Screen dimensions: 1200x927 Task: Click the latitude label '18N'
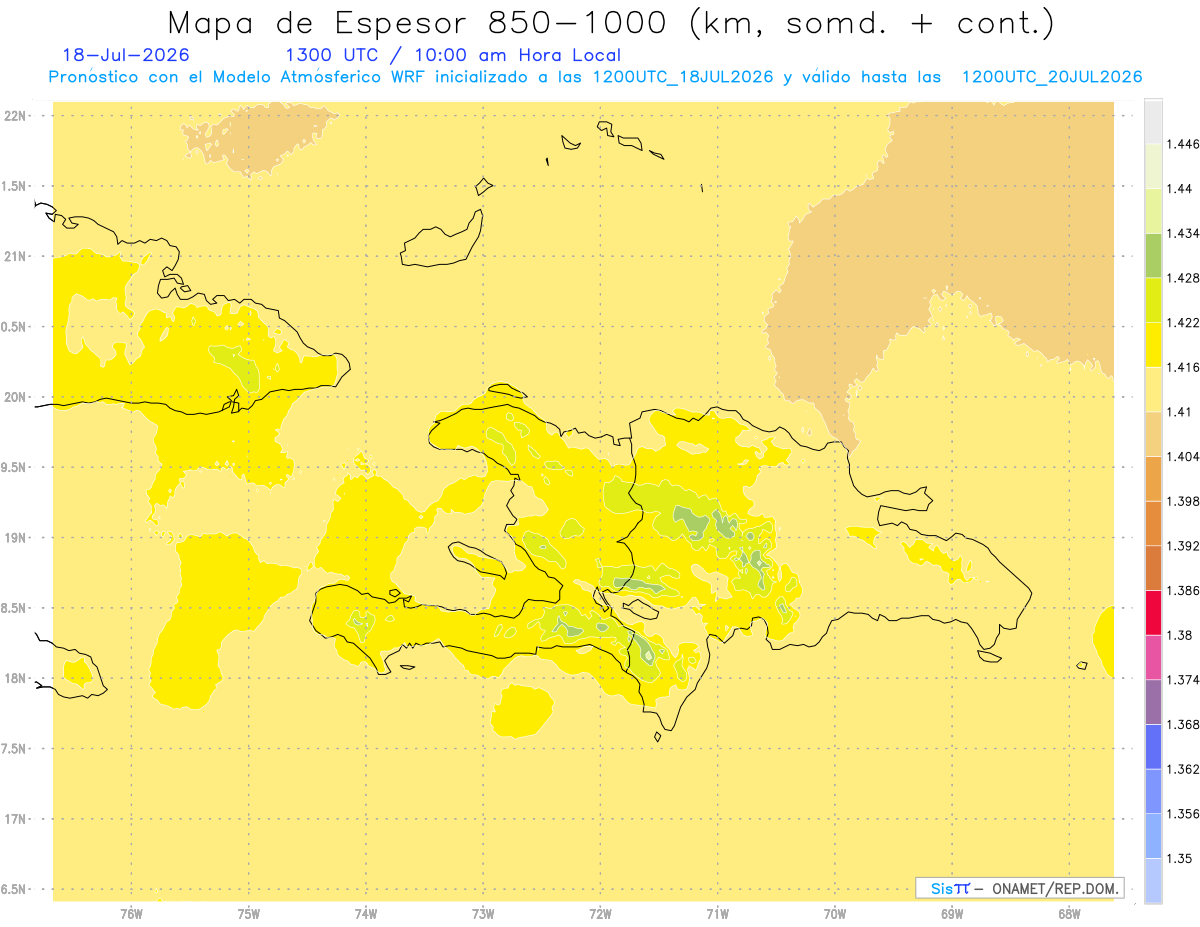pyautogui.click(x=14, y=678)
